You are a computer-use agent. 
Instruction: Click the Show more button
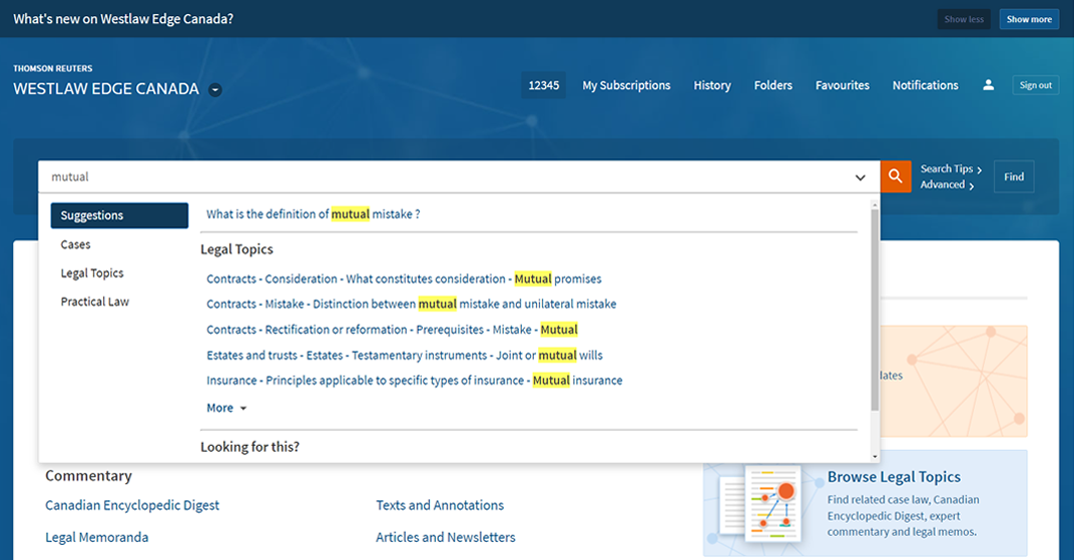coord(1029,19)
